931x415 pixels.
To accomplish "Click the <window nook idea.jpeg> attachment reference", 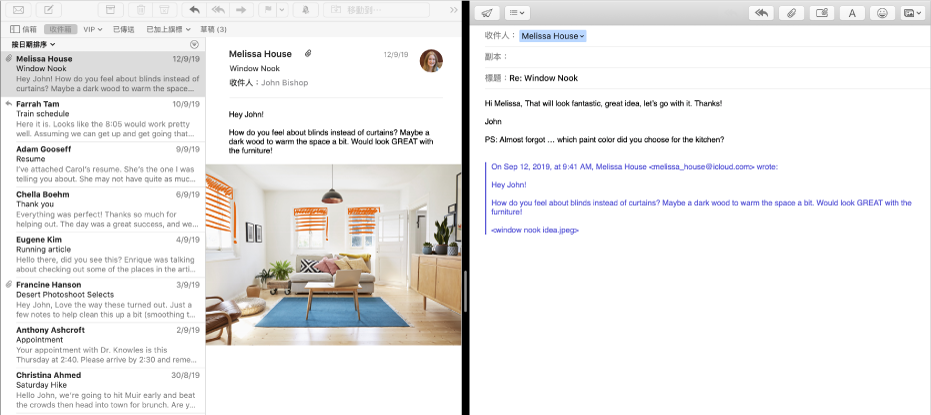I will click(x=535, y=230).
